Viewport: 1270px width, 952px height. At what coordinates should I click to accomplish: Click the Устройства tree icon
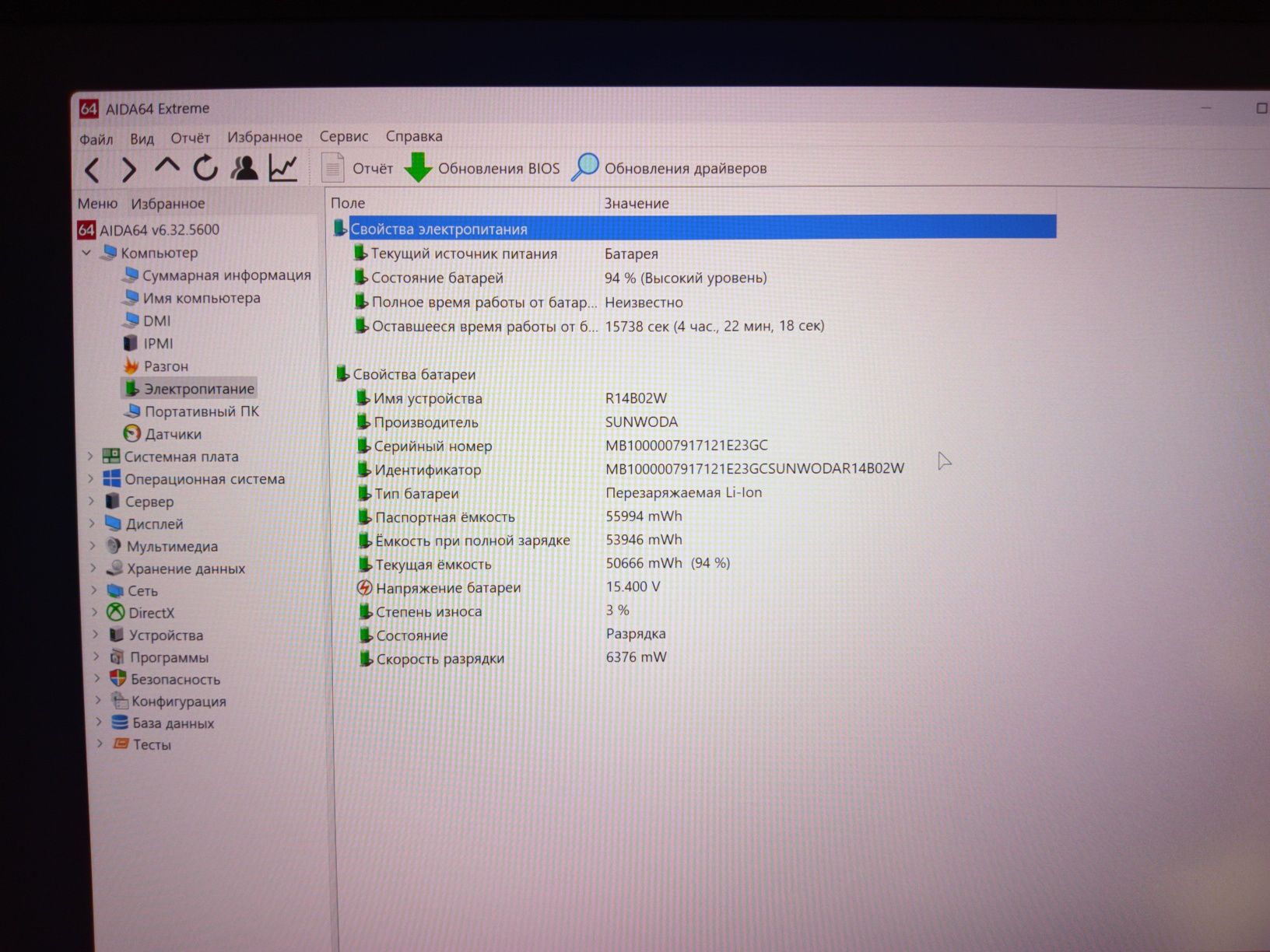[116, 635]
